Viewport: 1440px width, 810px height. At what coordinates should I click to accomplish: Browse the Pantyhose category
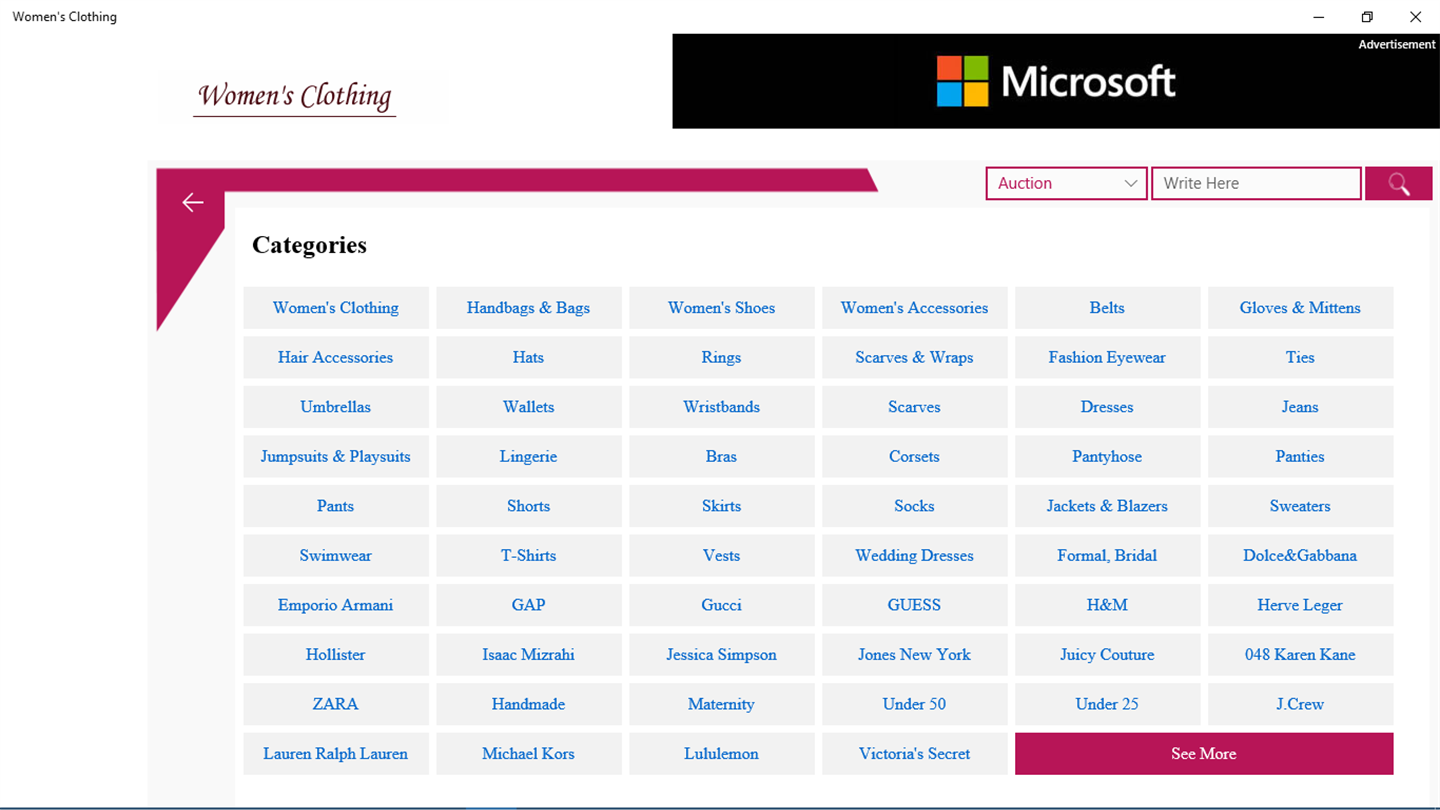point(1108,457)
